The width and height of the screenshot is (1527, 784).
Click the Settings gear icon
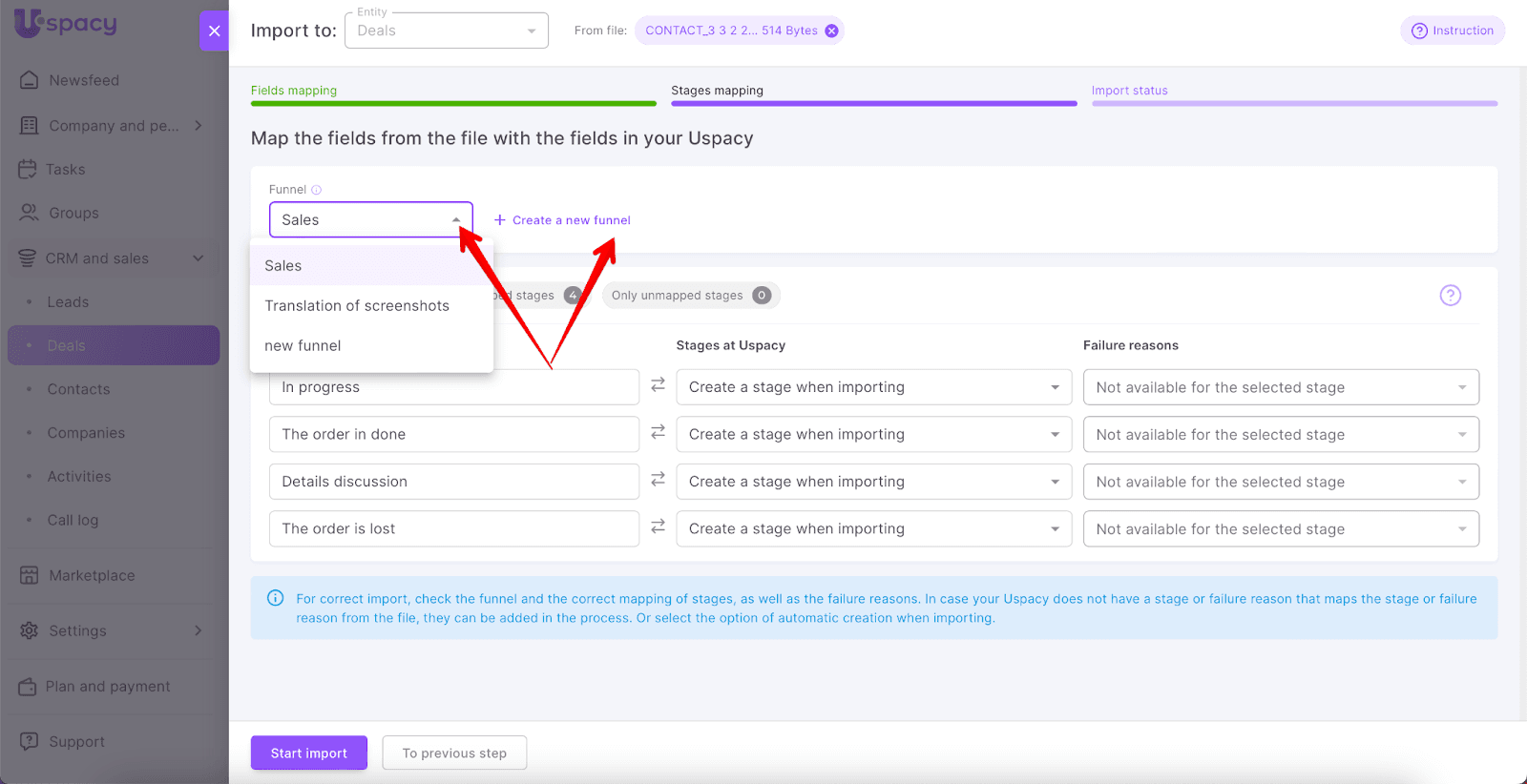30,630
